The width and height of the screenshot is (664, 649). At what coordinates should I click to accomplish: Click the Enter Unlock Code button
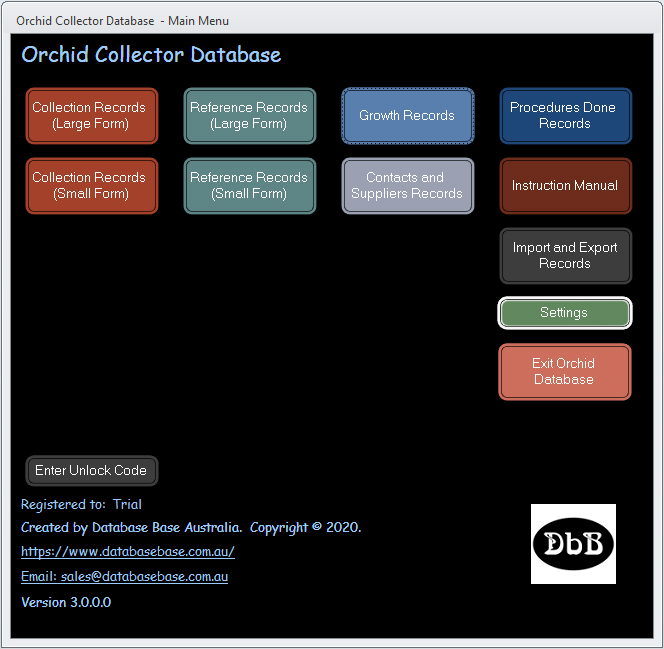[x=92, y=470]
